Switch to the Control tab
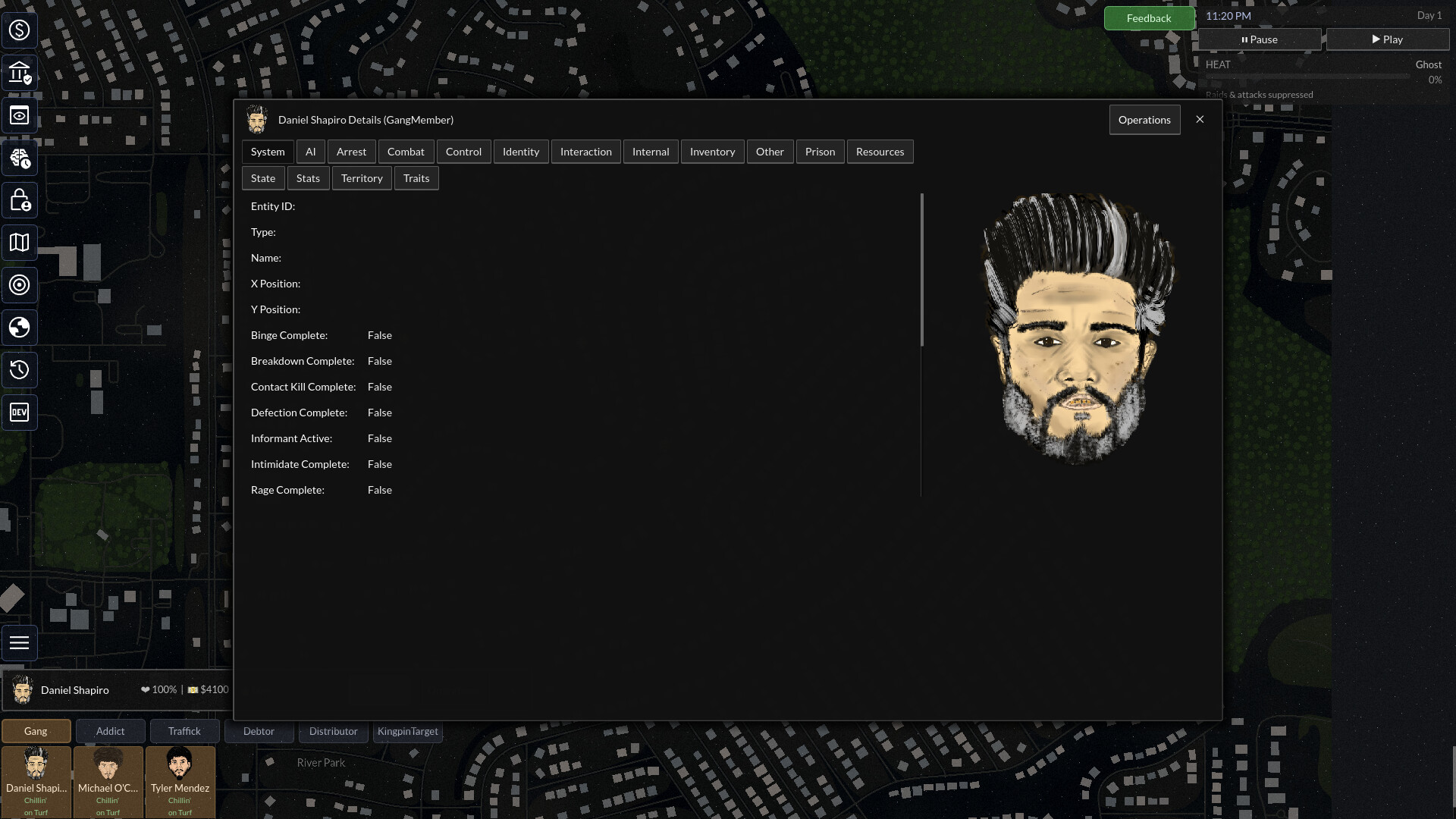 coord(463,152)
